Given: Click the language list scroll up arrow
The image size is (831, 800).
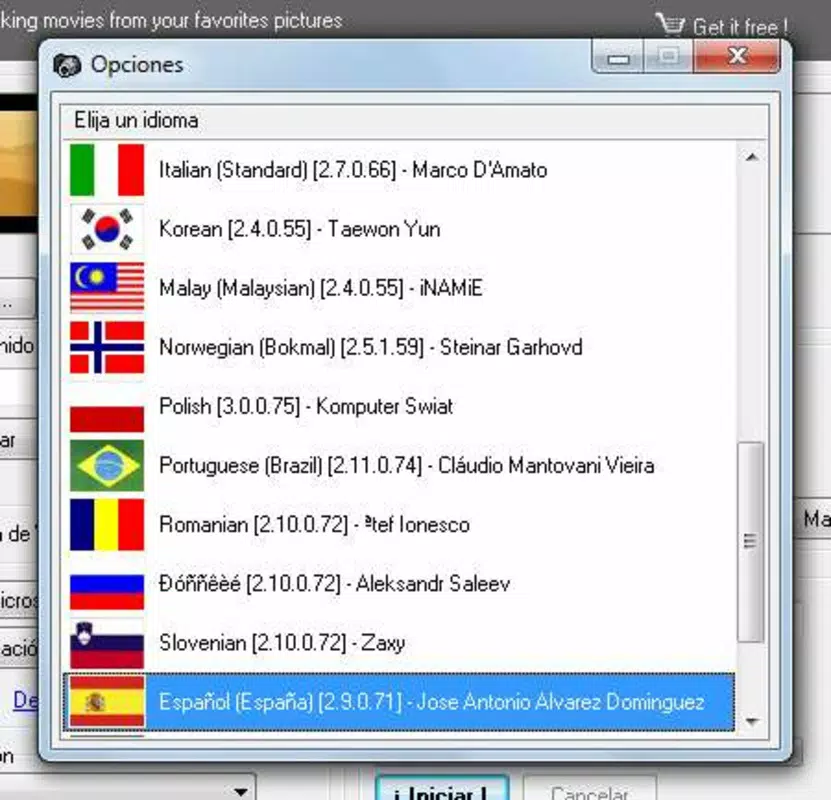Looking at the screenshot, I should coord(752,157).
